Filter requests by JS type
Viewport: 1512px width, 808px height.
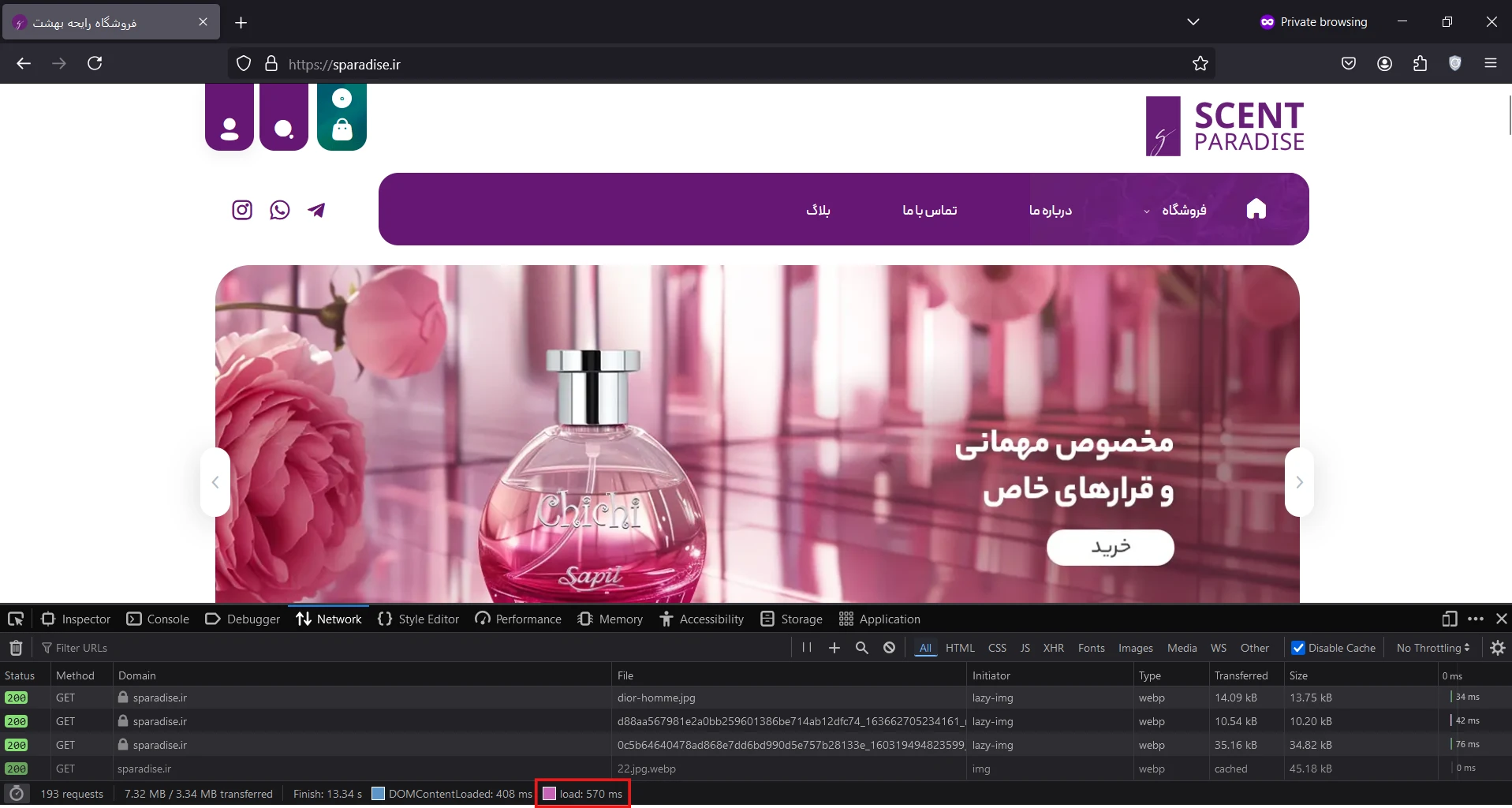pos(1025,648)
